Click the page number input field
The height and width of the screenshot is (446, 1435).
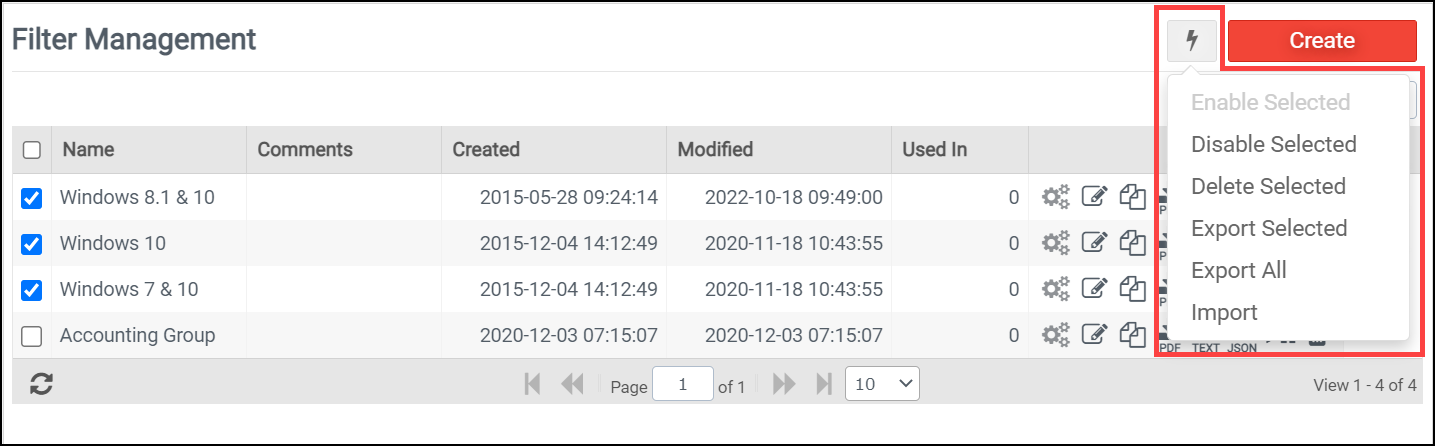(682, 384)
